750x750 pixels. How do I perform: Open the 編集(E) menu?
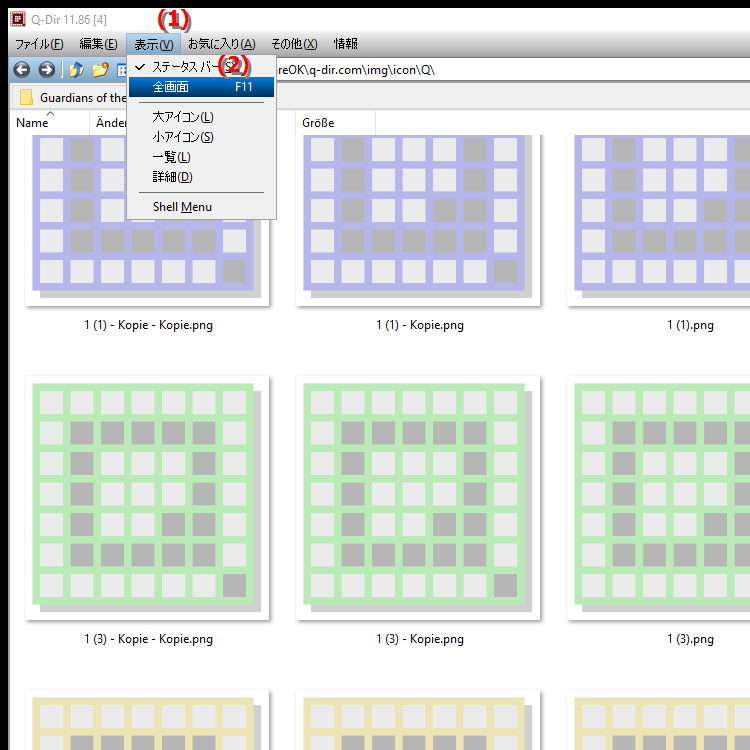pyautogui.click(x=99, y=44)
